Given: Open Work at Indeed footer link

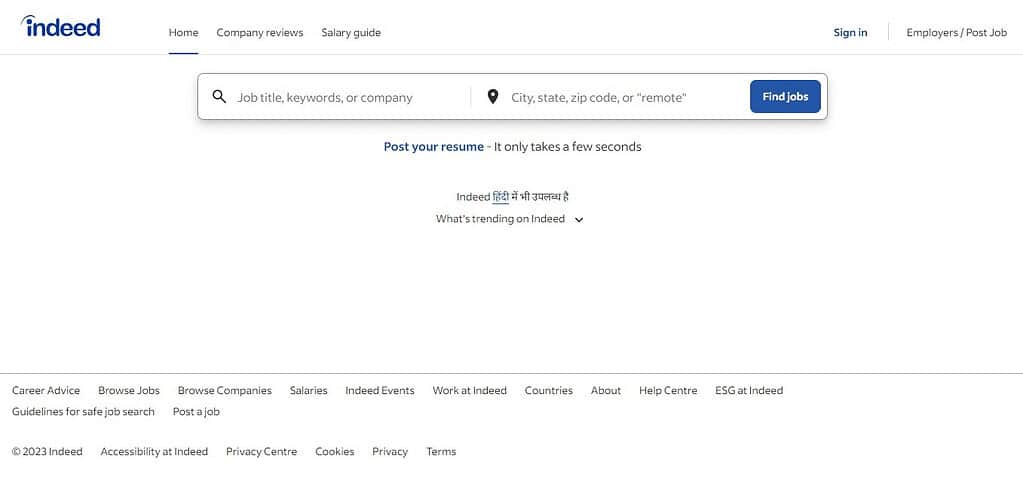Looking at the screenshot, I should tap(469, 390).
